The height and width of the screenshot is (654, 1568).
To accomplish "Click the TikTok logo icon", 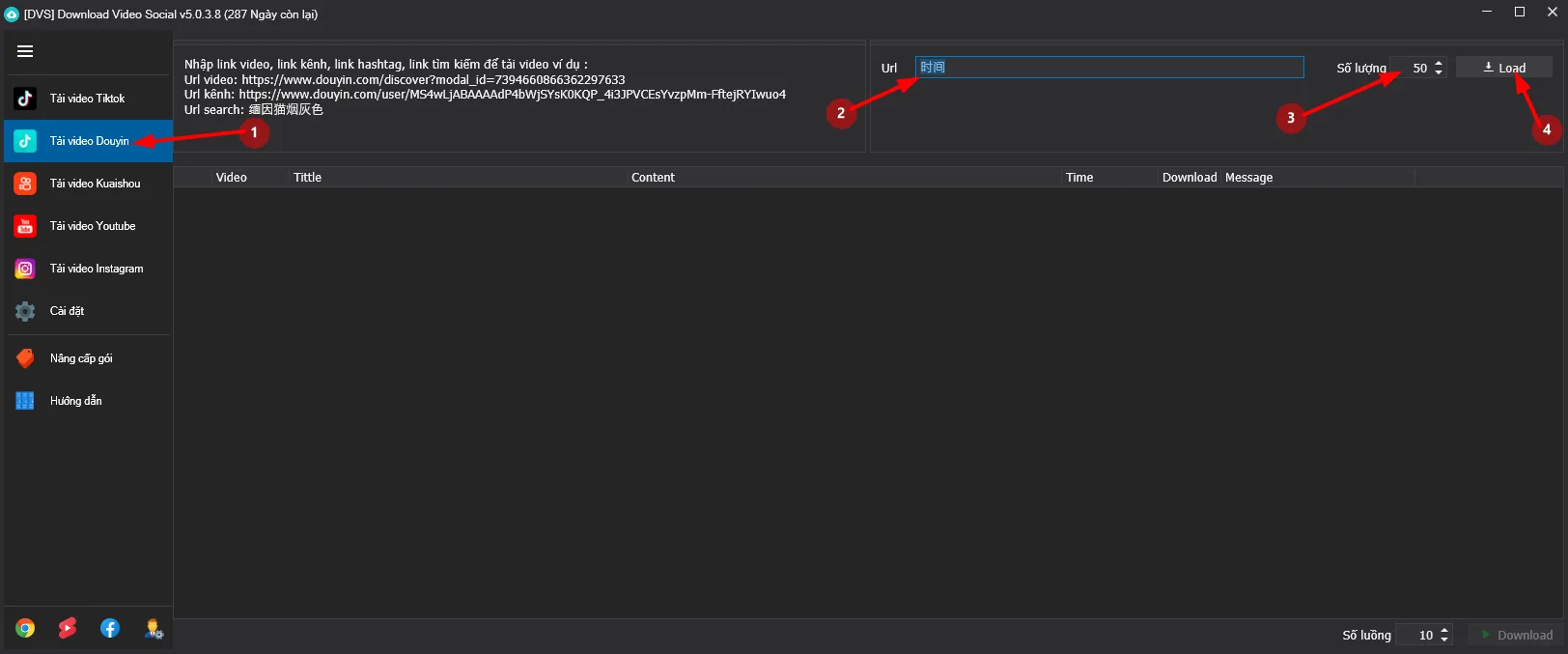I will click(x=25, y=99).
